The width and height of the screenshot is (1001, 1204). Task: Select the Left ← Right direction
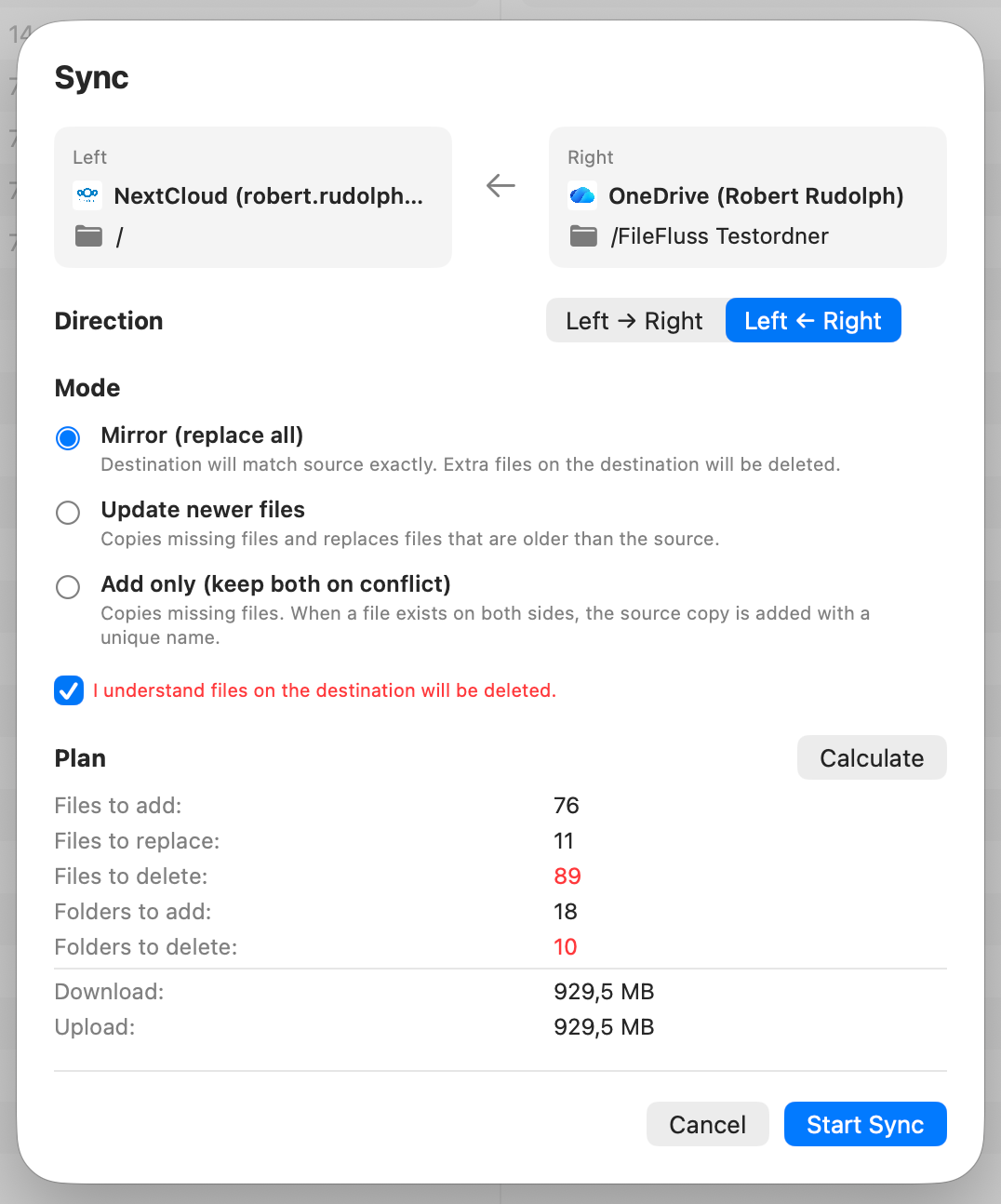pos(813,320)
